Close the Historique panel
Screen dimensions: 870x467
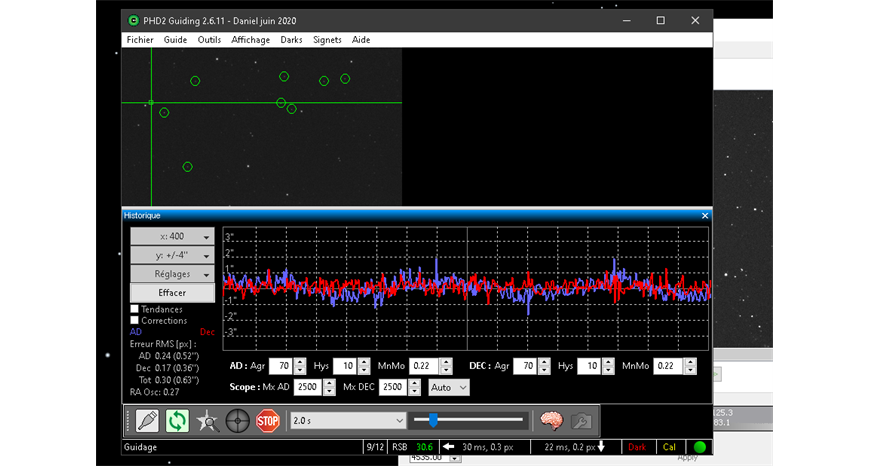(x=705, y=215)
